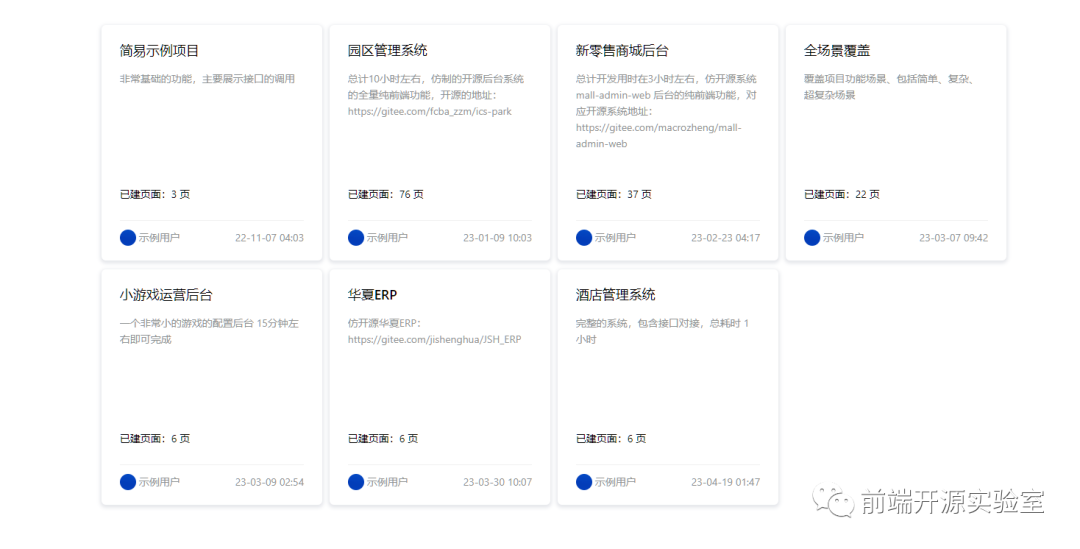Open the 小游戏运营后台 card title

[x=166, y=295]
